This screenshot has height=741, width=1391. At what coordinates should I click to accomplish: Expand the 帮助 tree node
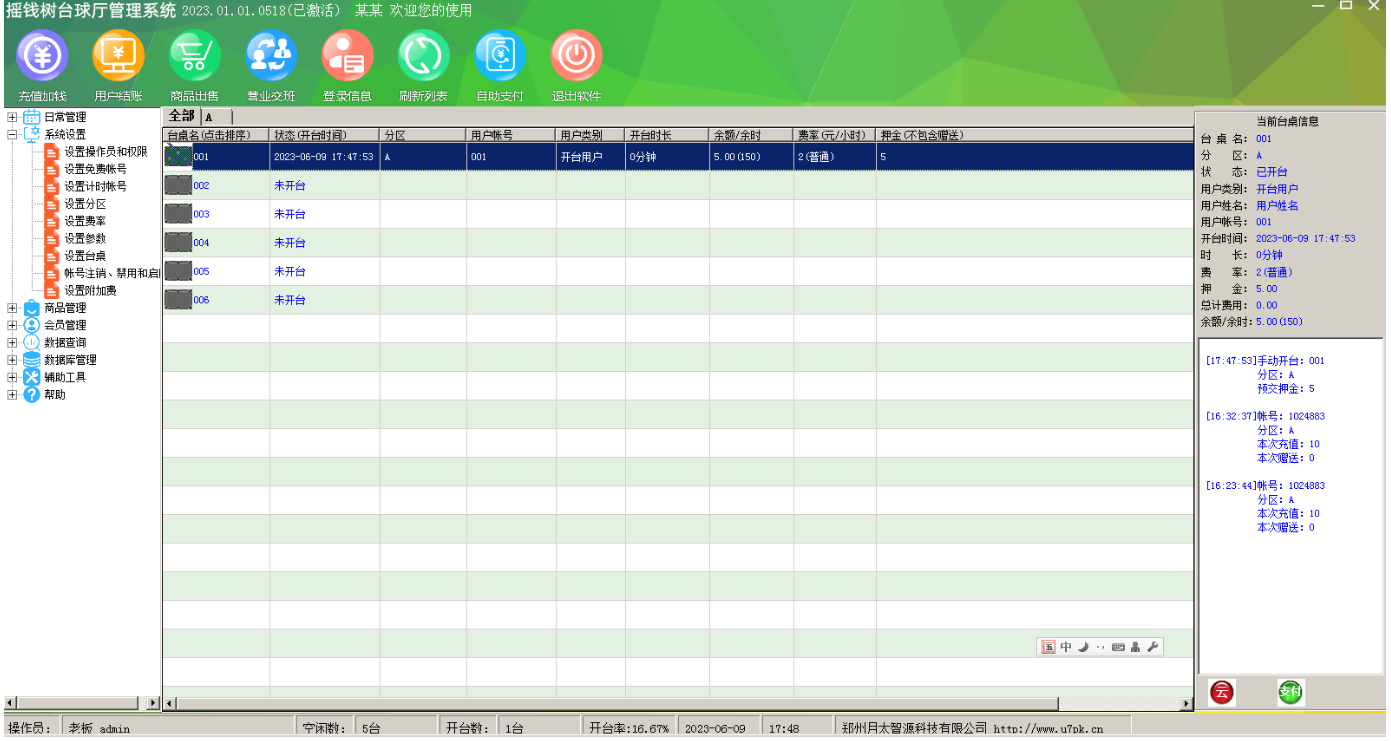click(x=12, y=394)
